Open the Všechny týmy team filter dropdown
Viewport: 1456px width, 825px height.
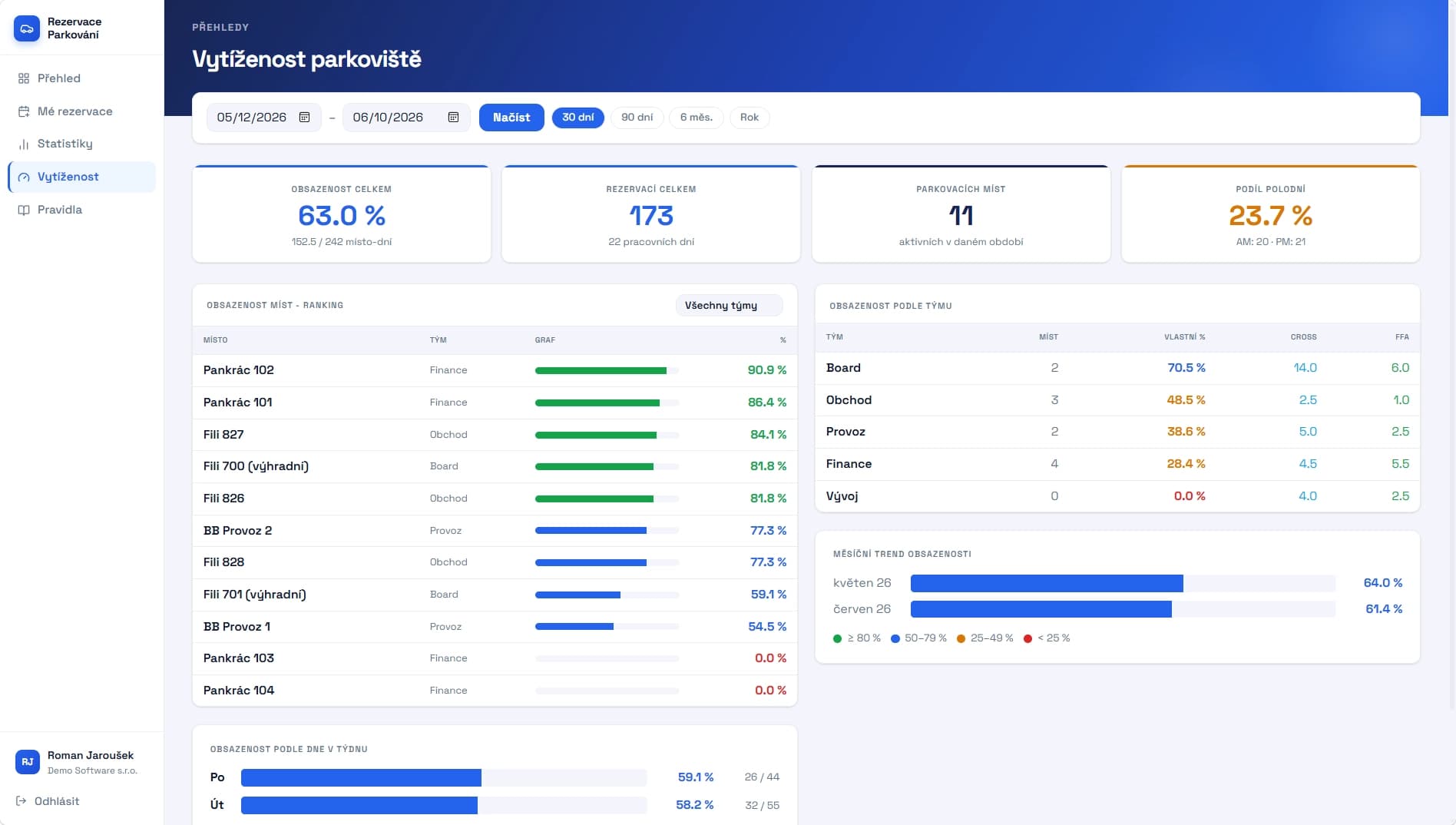tap(730, 306)
